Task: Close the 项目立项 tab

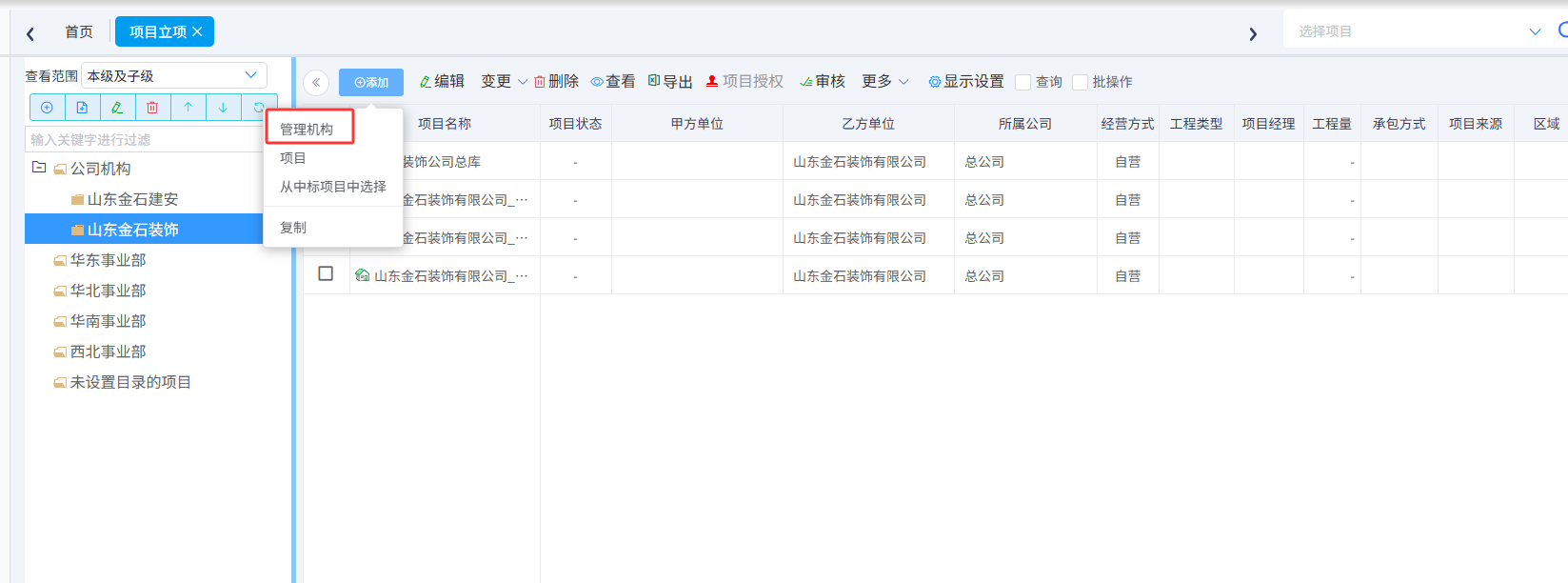Action: tap(197, 31)
